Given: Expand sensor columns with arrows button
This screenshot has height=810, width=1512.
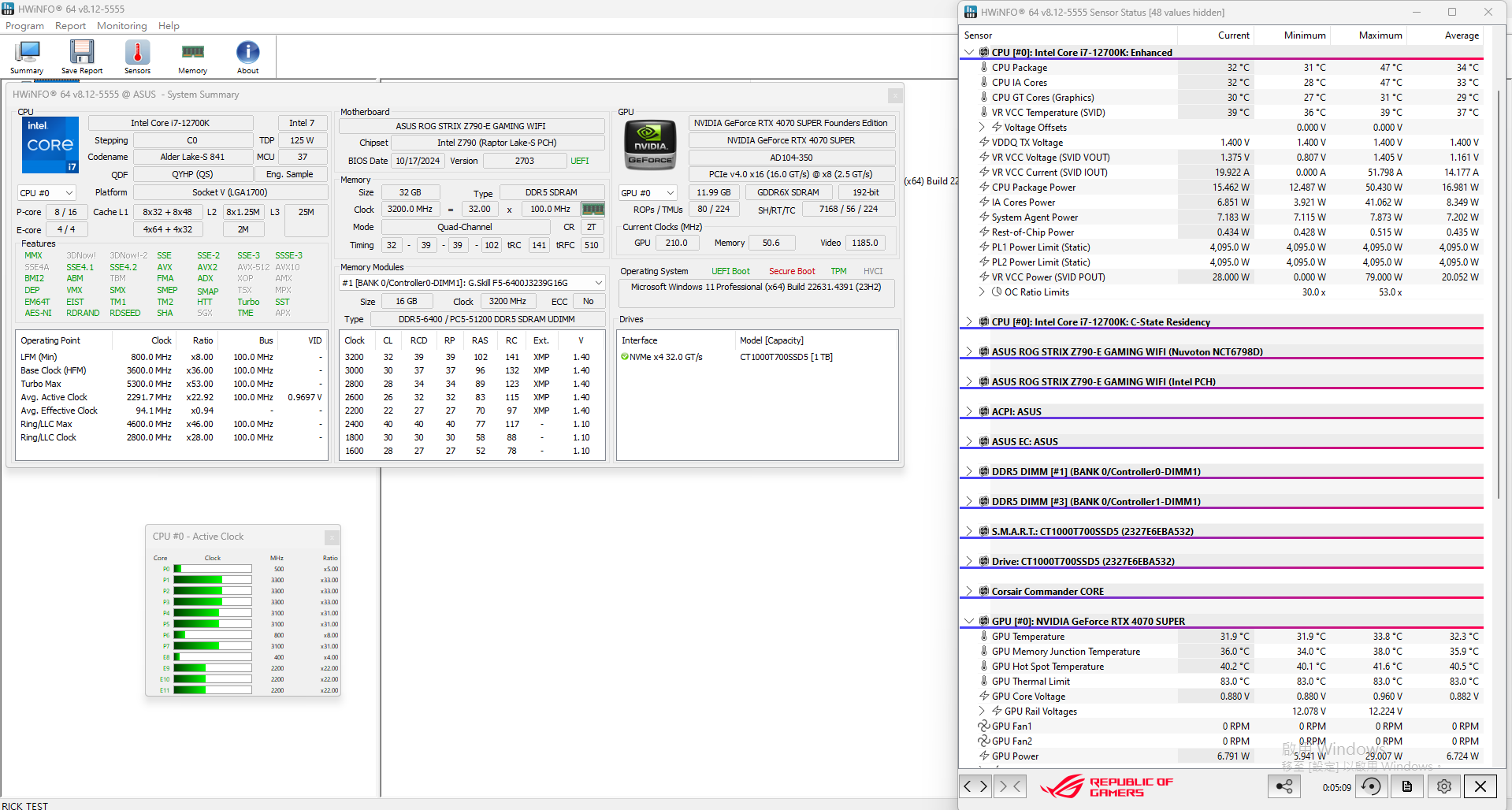Looking at the screenshot, I should 975,786.
